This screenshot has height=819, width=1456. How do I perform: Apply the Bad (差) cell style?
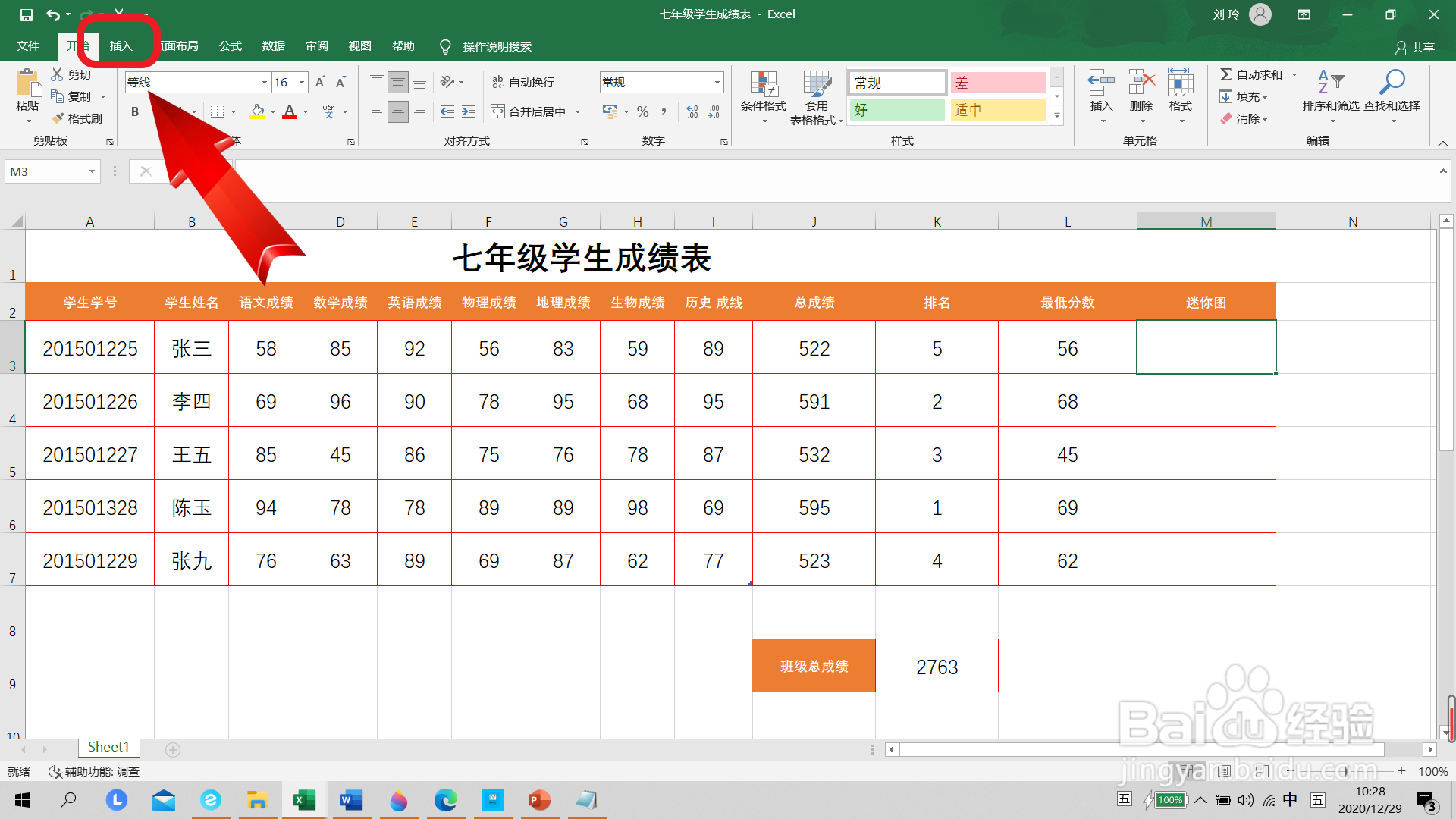tap(998, 82)
